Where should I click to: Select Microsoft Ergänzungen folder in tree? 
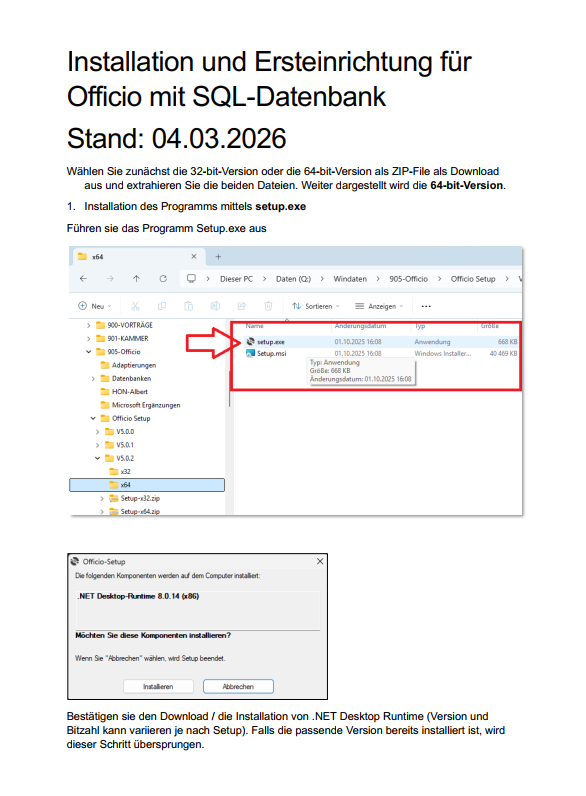pyautogui.click(x=141, y=405)
